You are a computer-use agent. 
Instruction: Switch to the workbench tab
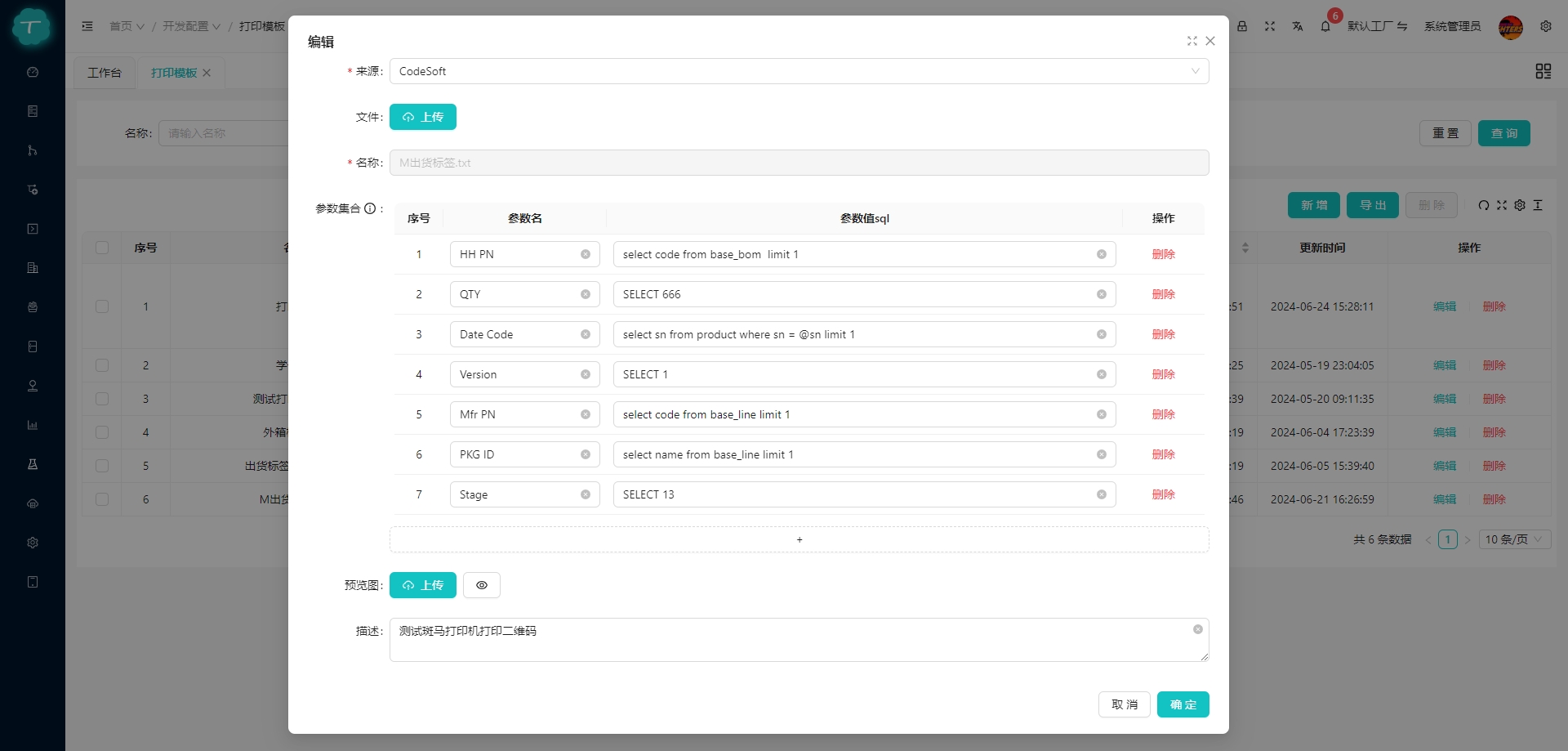[105, 73]
